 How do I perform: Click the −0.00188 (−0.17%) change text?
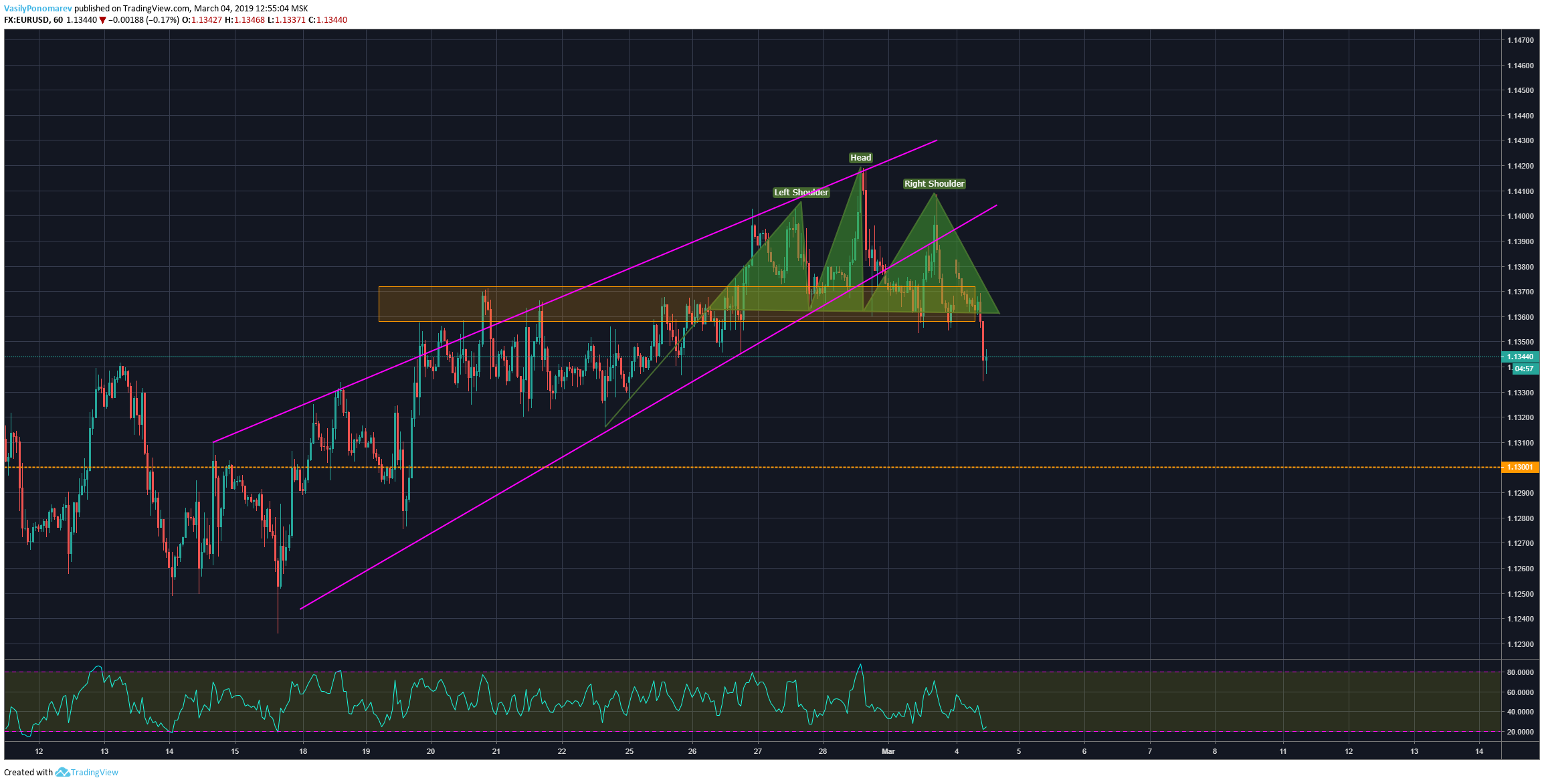pyautogui.click(x=144, y=20)
